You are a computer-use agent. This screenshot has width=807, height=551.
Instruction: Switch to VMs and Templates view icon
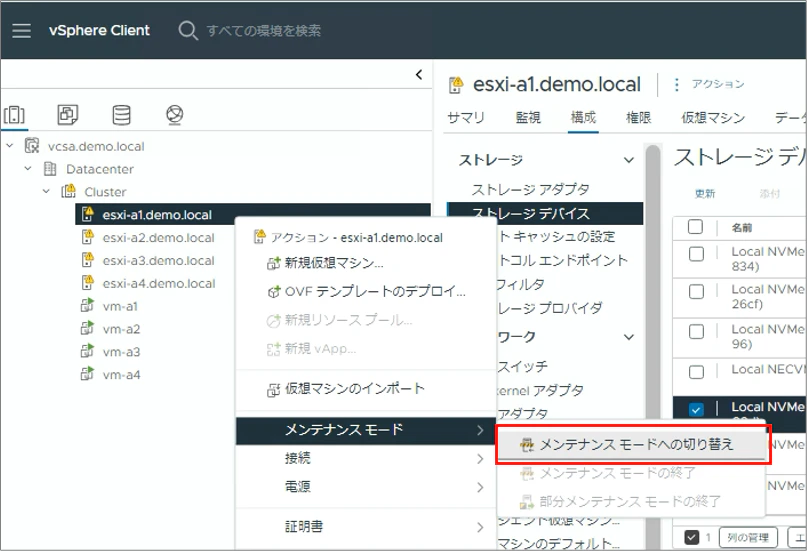pos(67,114)
